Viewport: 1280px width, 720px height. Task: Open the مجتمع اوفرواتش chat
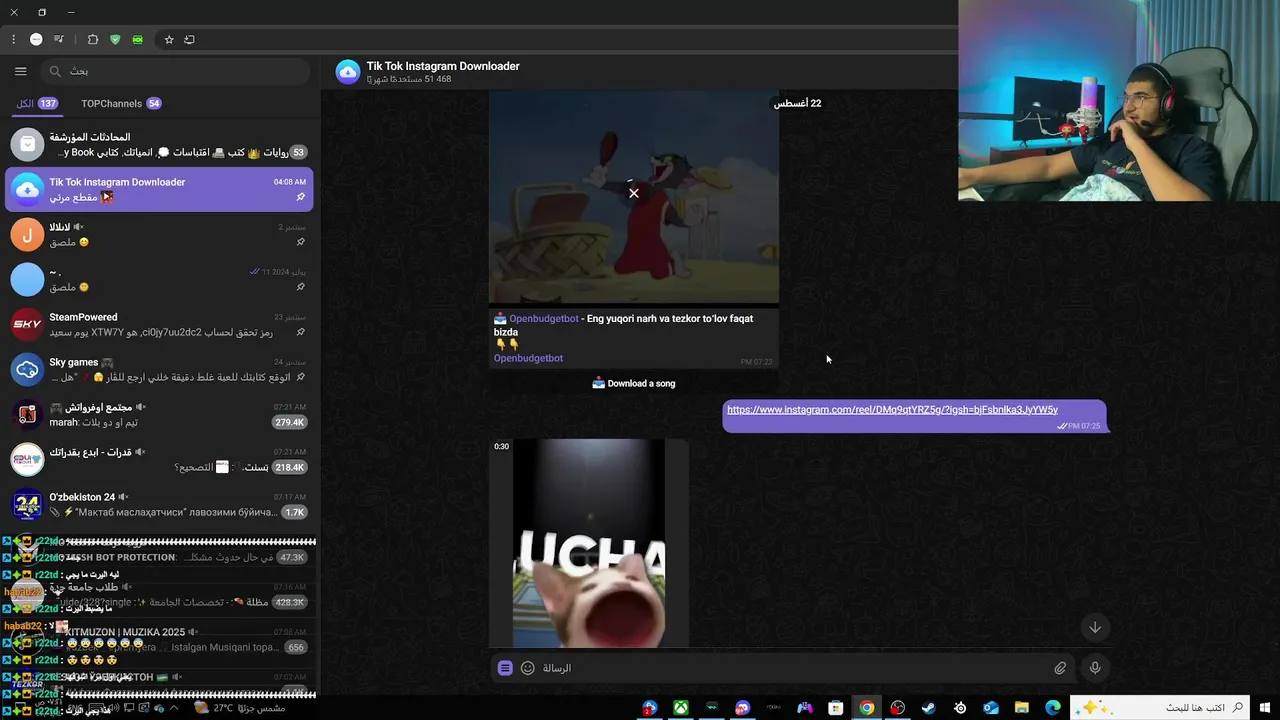click(x=160, y=414)
